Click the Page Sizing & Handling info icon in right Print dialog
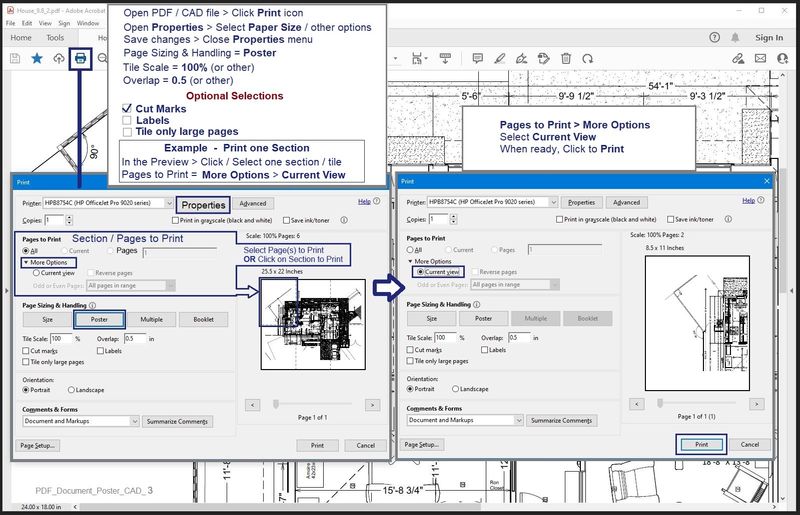This screenshot has height=515, width=800. click(477, 304)
